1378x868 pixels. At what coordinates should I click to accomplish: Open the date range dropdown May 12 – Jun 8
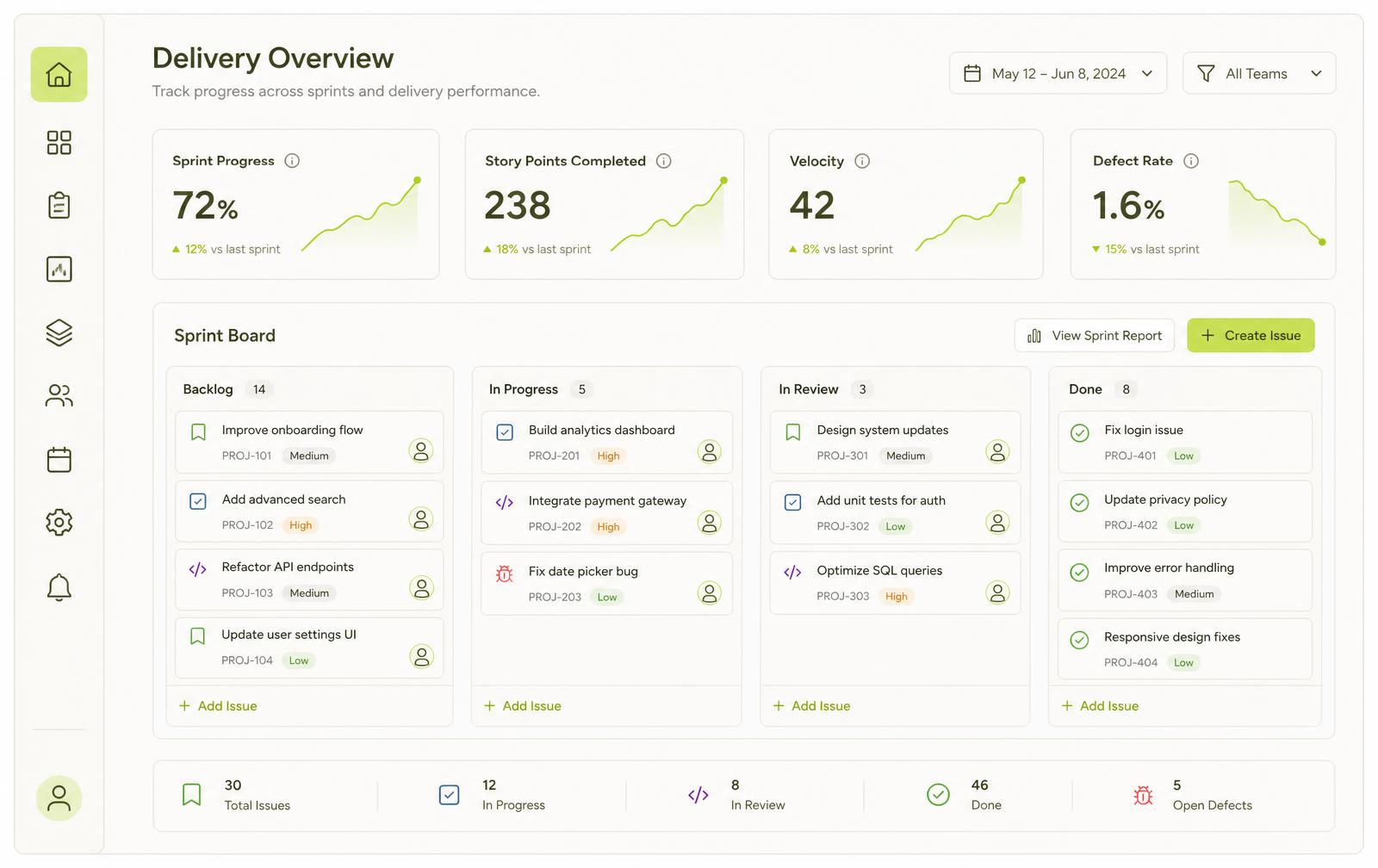click(x=1058, y=73)
